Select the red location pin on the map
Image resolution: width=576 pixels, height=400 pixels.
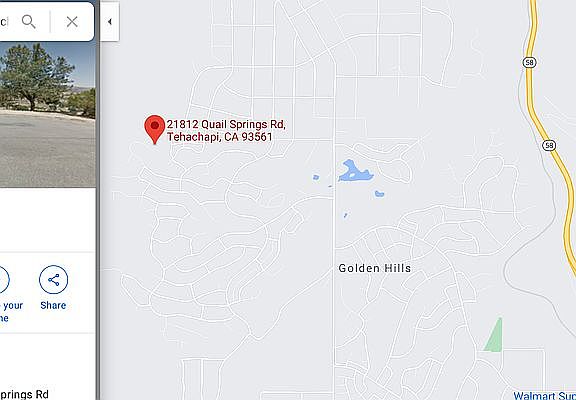coord(155,129)
